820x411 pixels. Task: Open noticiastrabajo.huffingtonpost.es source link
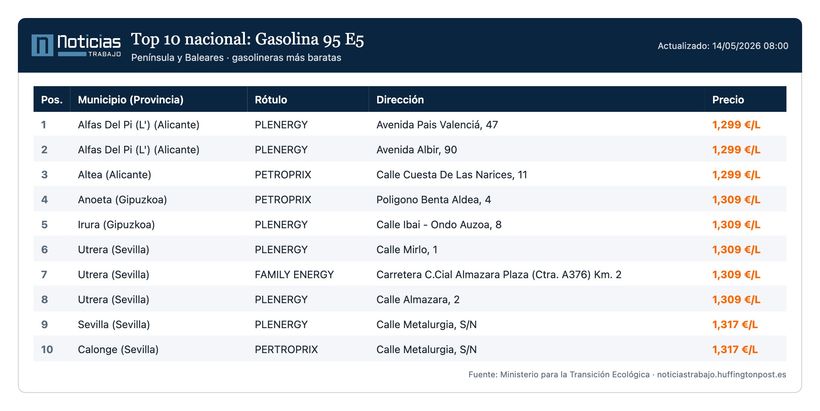tap(722, 374)
